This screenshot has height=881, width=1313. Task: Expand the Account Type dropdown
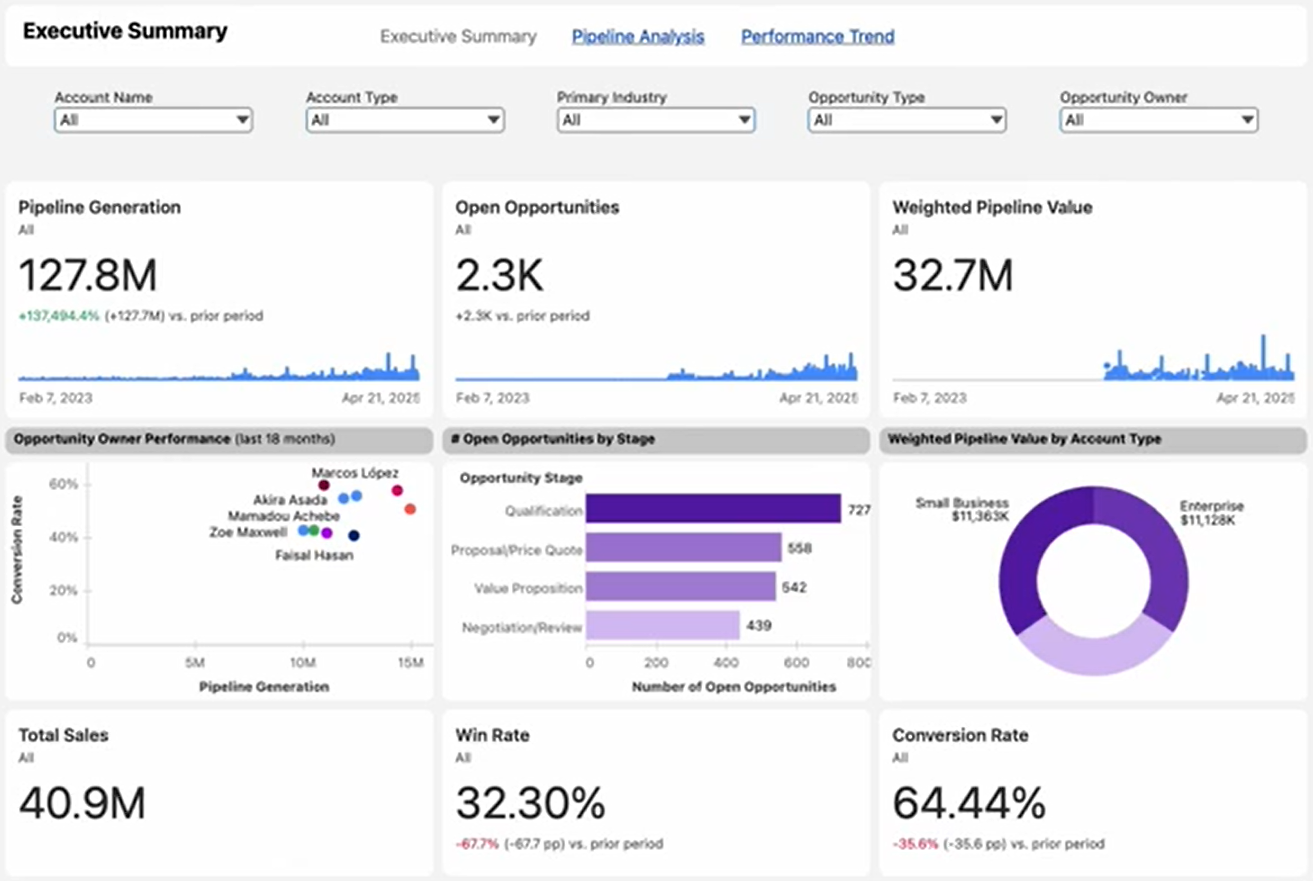coord(404,120)
